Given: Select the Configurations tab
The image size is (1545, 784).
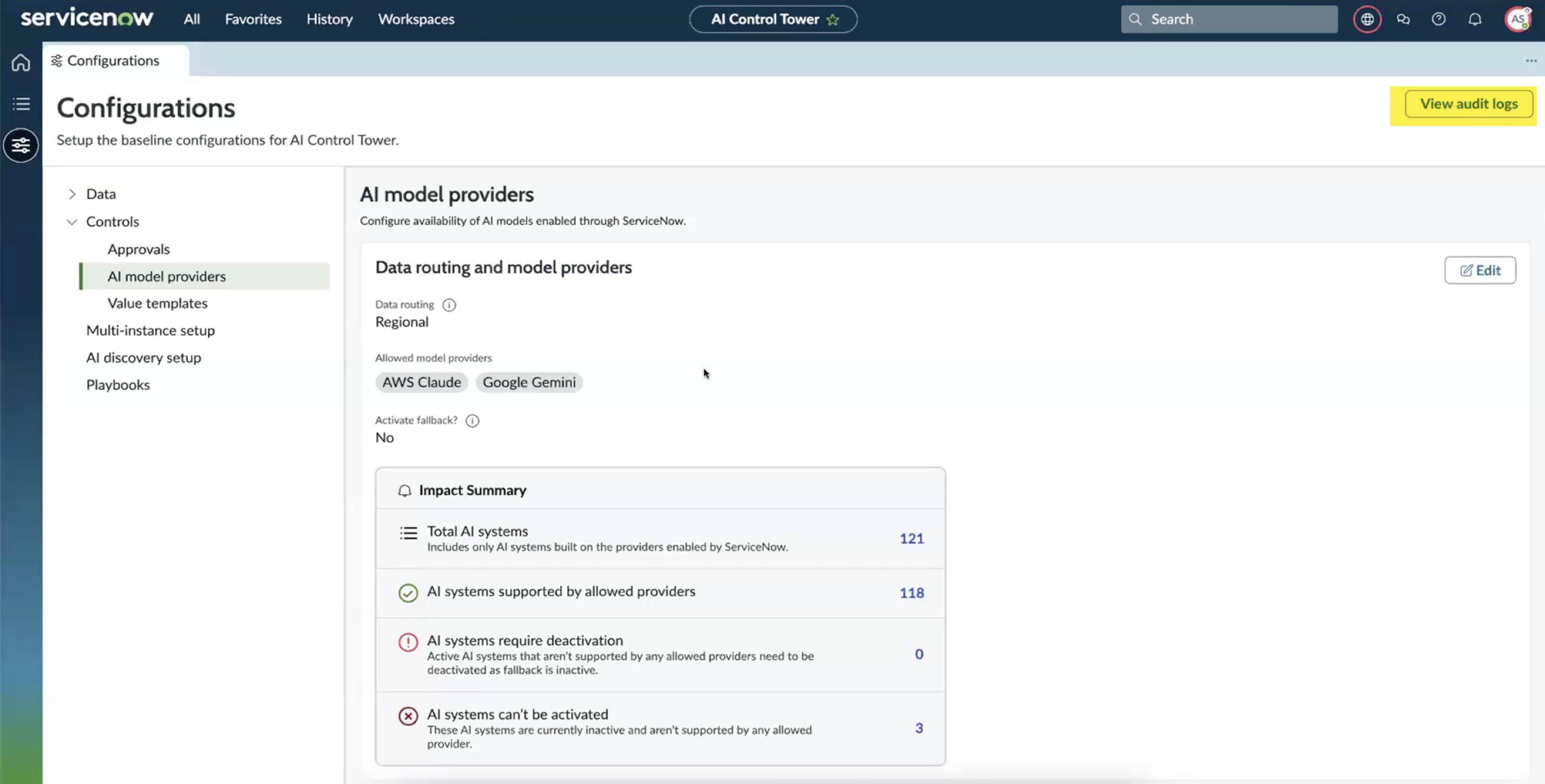Looking at the screenshot, I should [x=116, y=61].
